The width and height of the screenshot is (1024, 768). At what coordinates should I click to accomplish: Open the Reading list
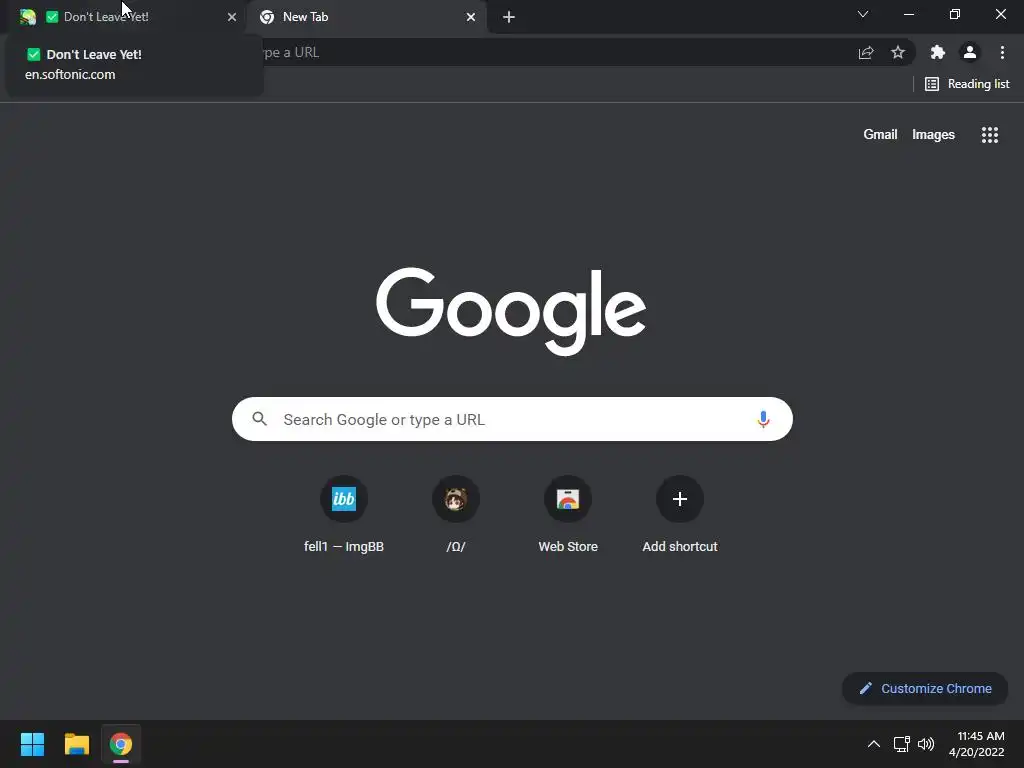967,84
